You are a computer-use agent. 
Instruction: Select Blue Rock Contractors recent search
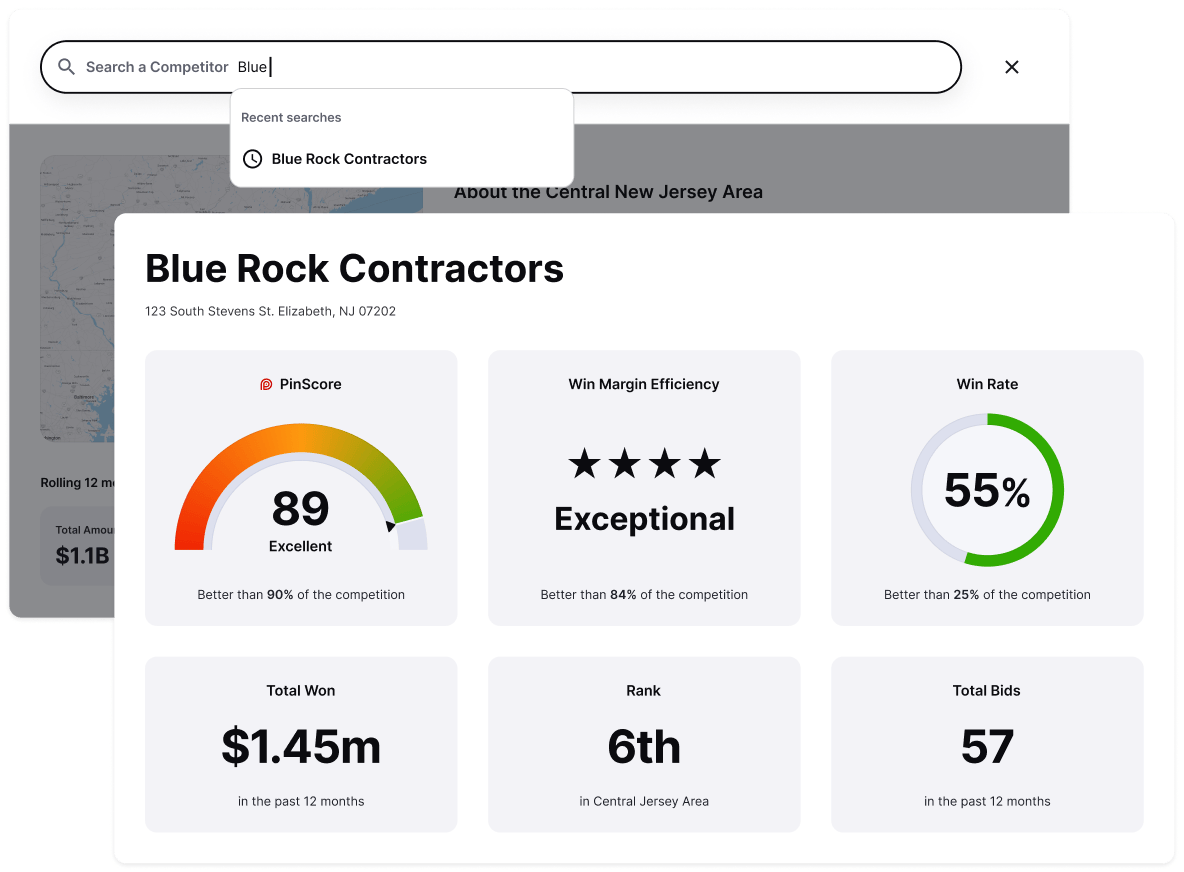pyautogui.click(x=349, y=159)
